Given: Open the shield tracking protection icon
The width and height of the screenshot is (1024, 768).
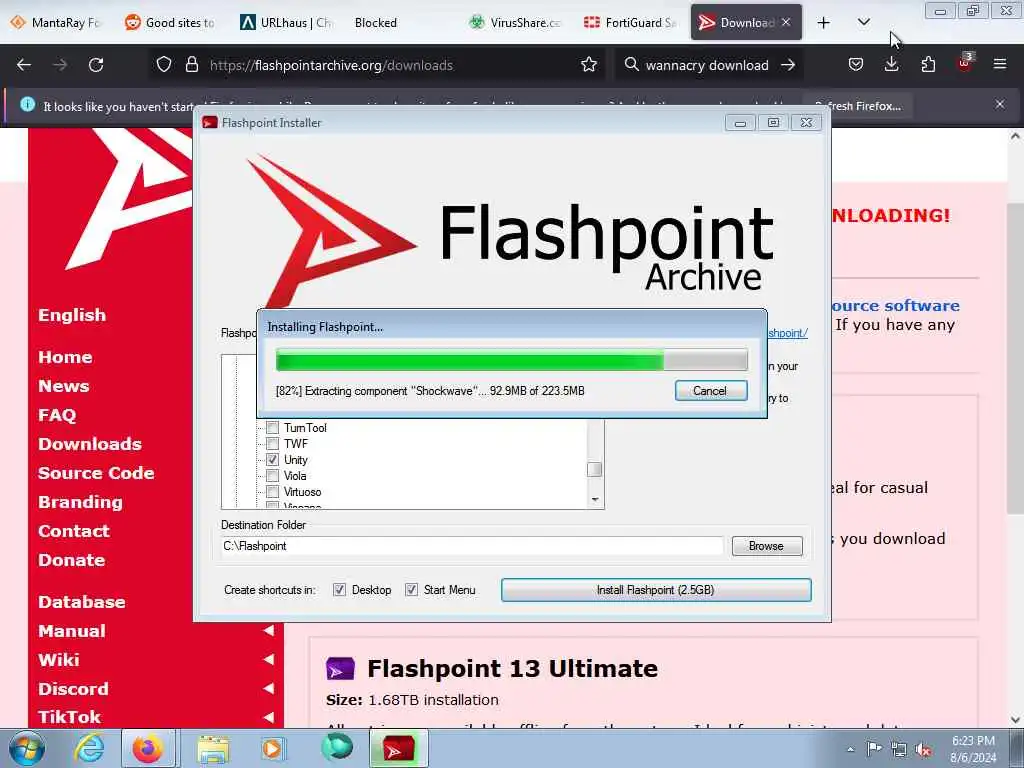Looking at the screenshot, I should click(x=164, y=65).
